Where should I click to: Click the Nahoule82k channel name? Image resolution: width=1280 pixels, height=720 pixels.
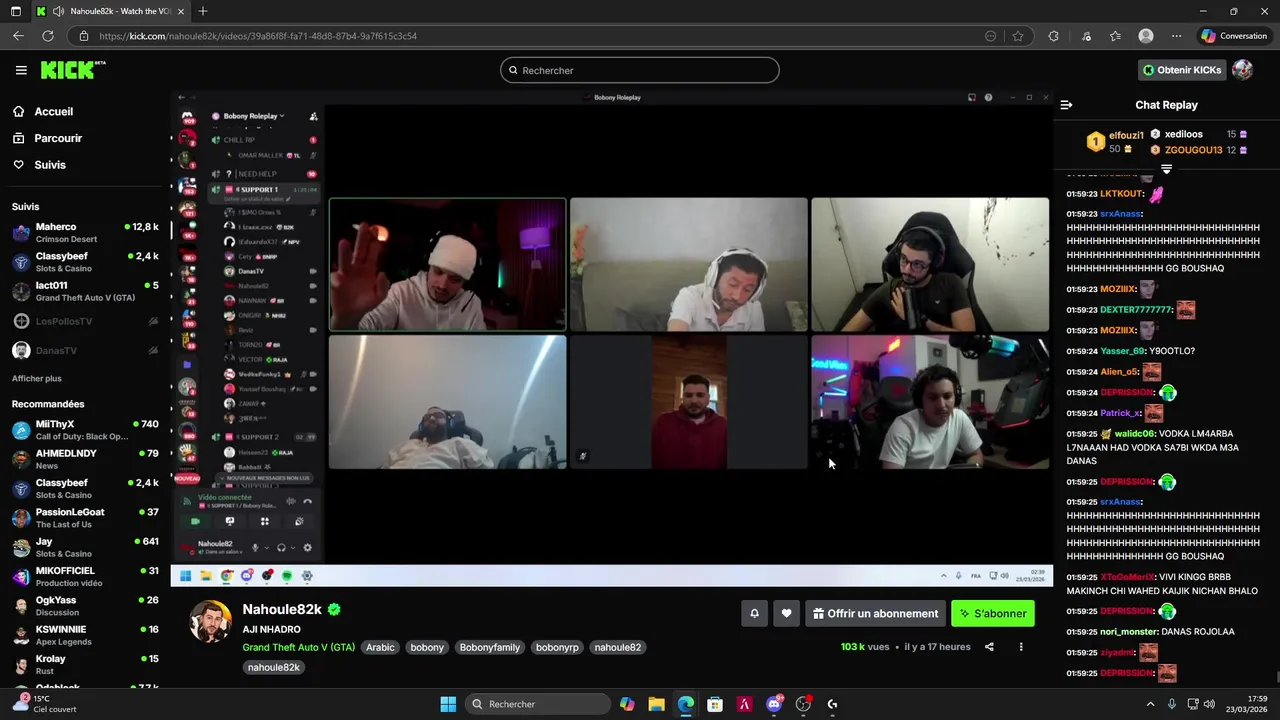[x=282, y=609]
